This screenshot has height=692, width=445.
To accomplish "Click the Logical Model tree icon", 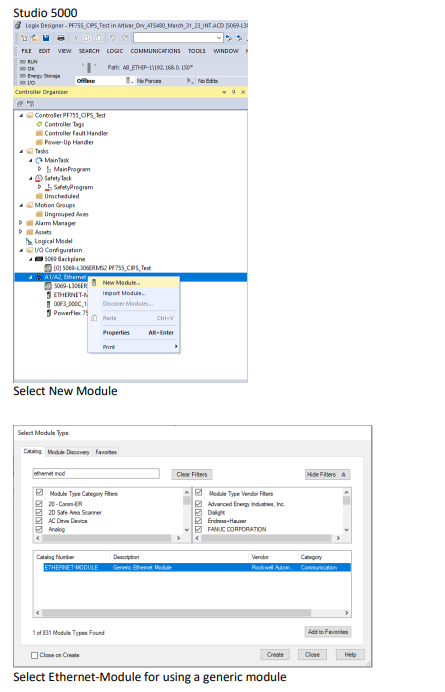I will [29, 241].
